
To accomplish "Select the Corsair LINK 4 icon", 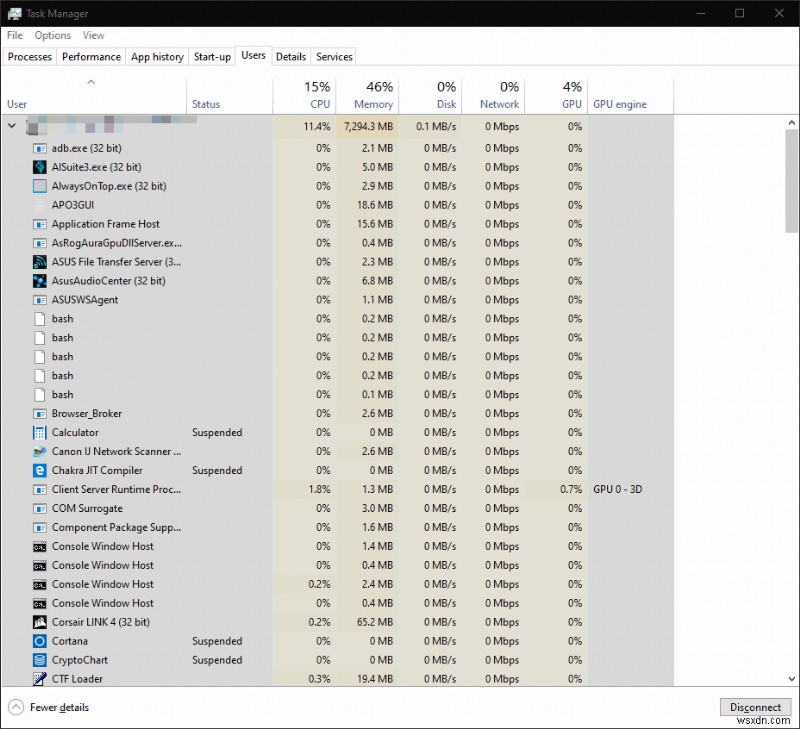I will 40,622.
